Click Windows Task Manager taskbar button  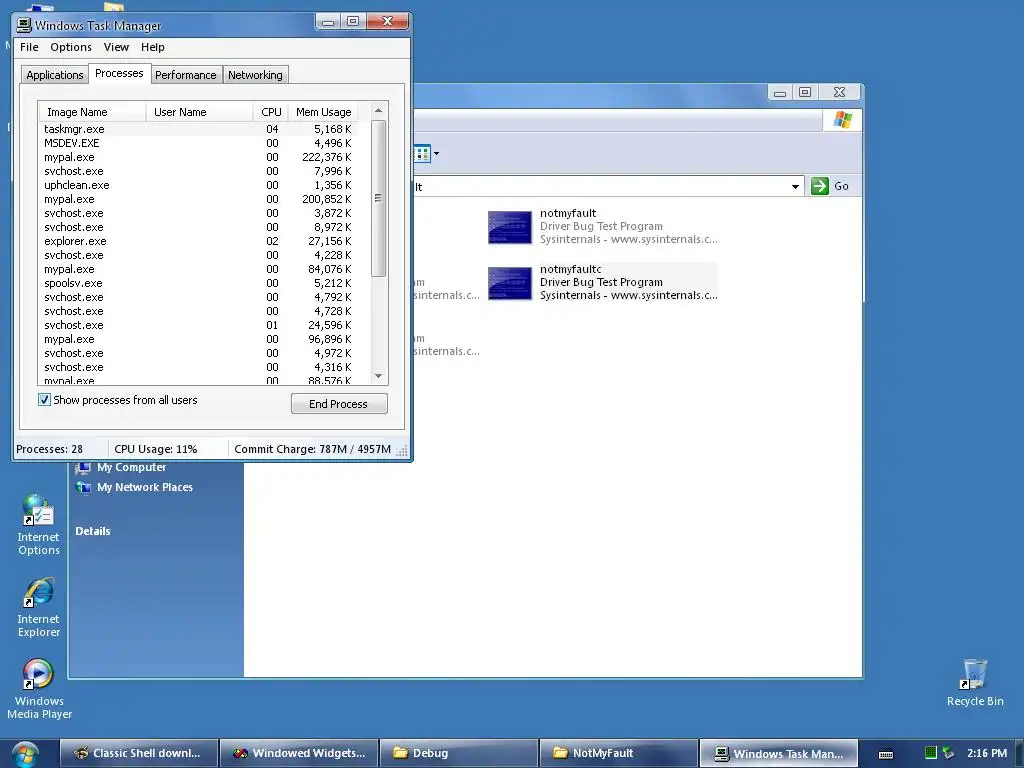click(x=778, y=753)
